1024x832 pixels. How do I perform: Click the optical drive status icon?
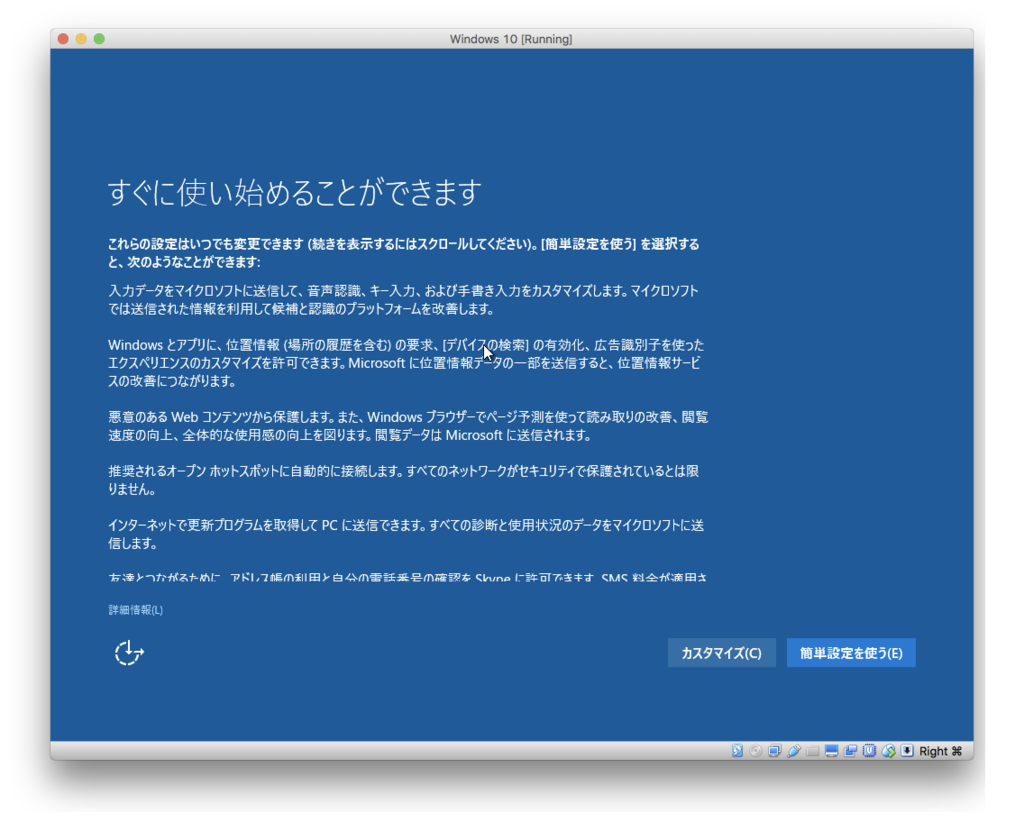755,750
